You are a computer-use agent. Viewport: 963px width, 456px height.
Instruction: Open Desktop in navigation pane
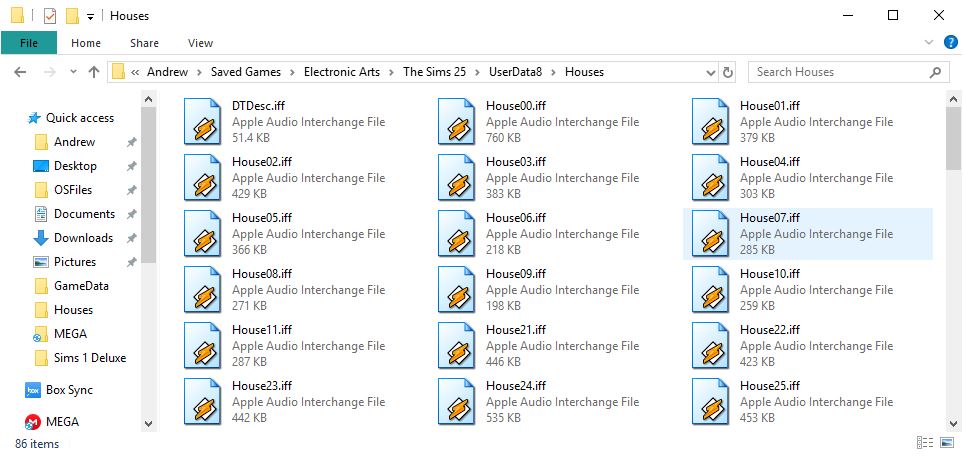[75, 166]
